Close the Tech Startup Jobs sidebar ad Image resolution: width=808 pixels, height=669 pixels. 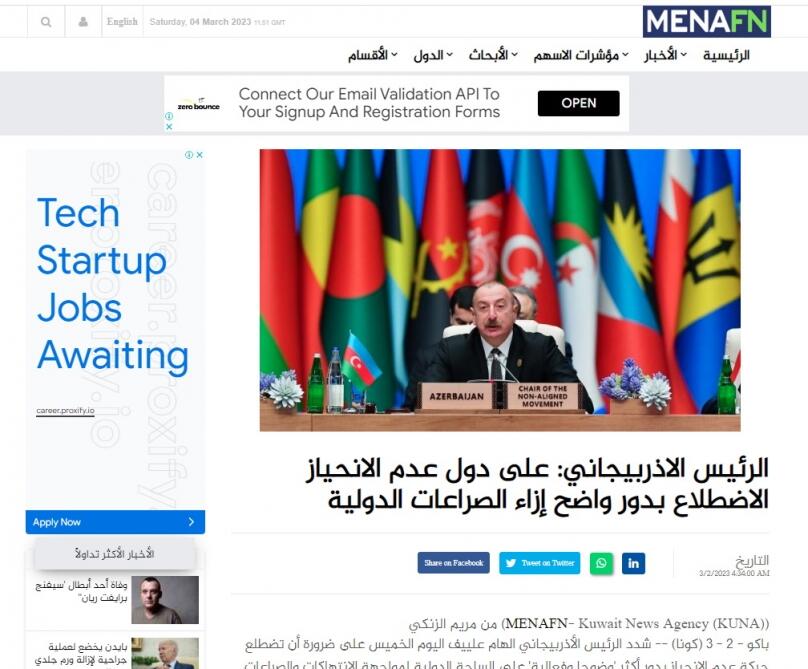coord(199,155)
